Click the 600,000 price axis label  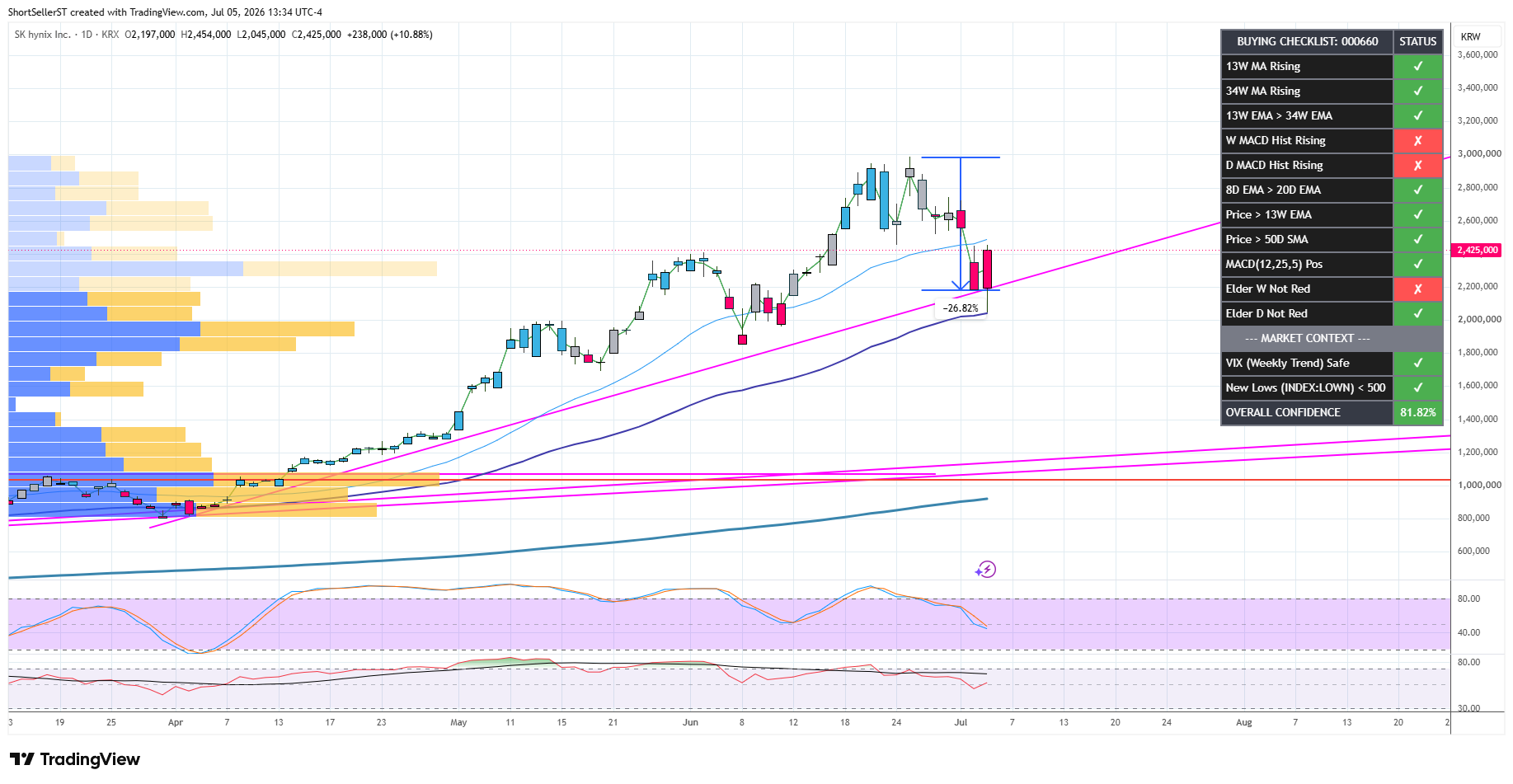pyautogui.click(x=1473, y=551)
